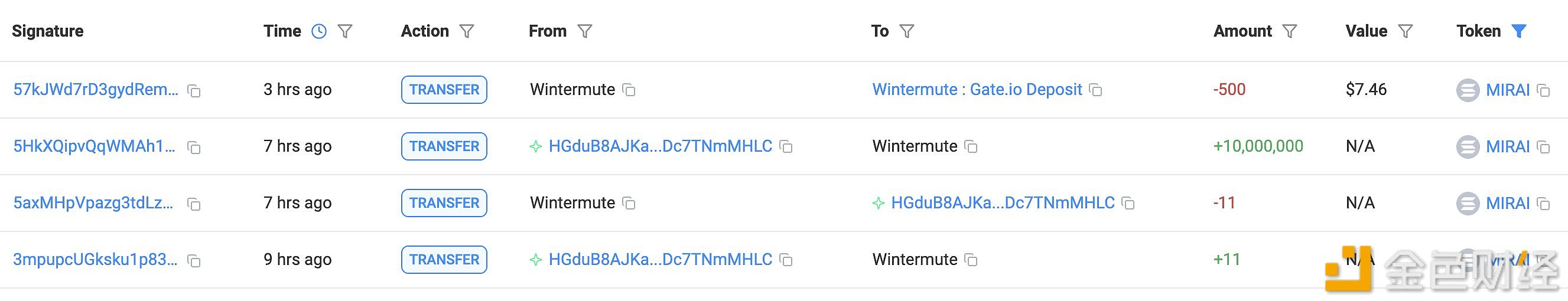Image resolution: width=1568 pixels, height=301 pixels.
Task: Open the Action column filter
Action: [x=467, y=31]
